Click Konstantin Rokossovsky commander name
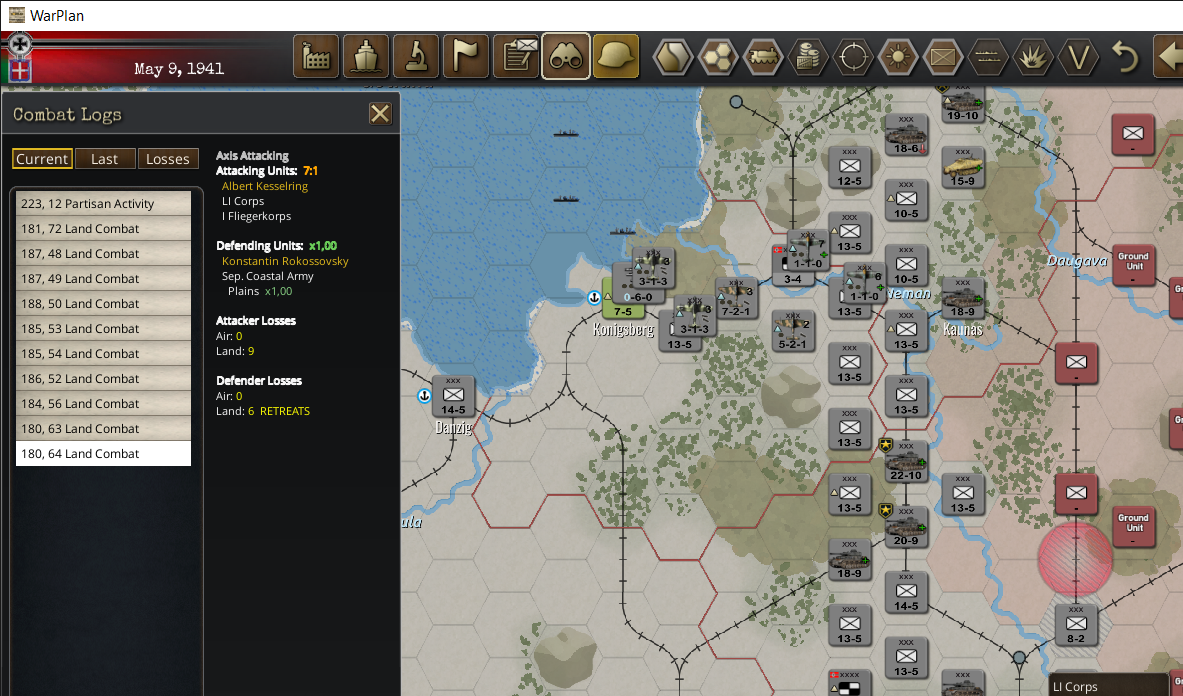 click(x=285, y=261)
